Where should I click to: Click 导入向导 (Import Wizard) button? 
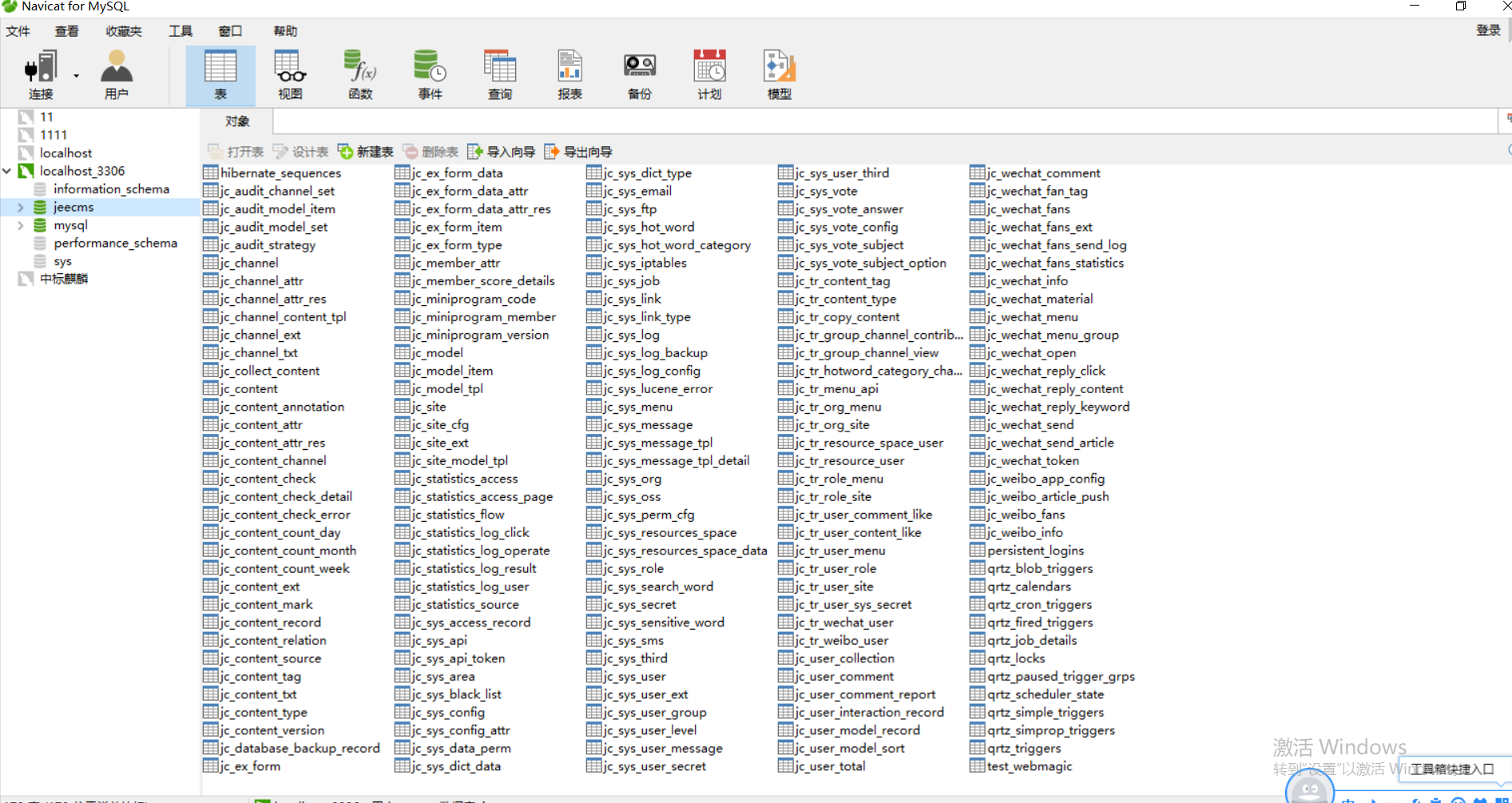point(501,152)
